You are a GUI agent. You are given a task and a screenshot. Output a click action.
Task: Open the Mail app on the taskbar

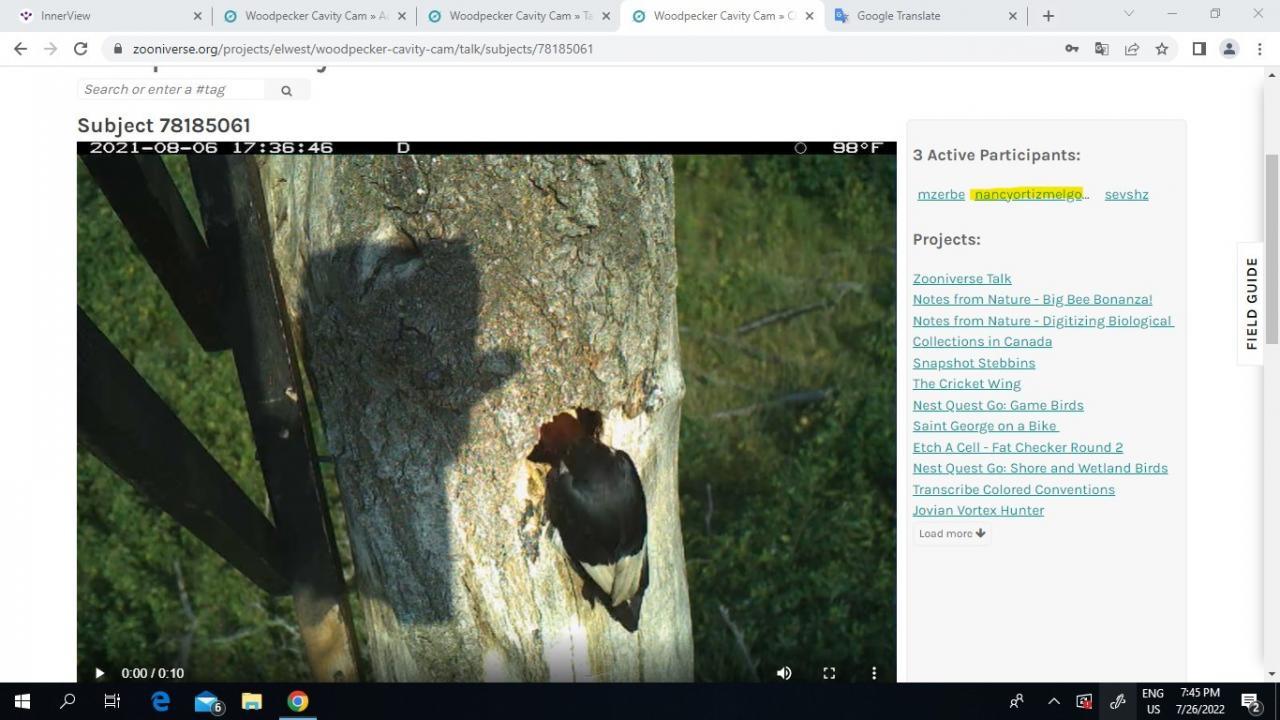[207, 701]
